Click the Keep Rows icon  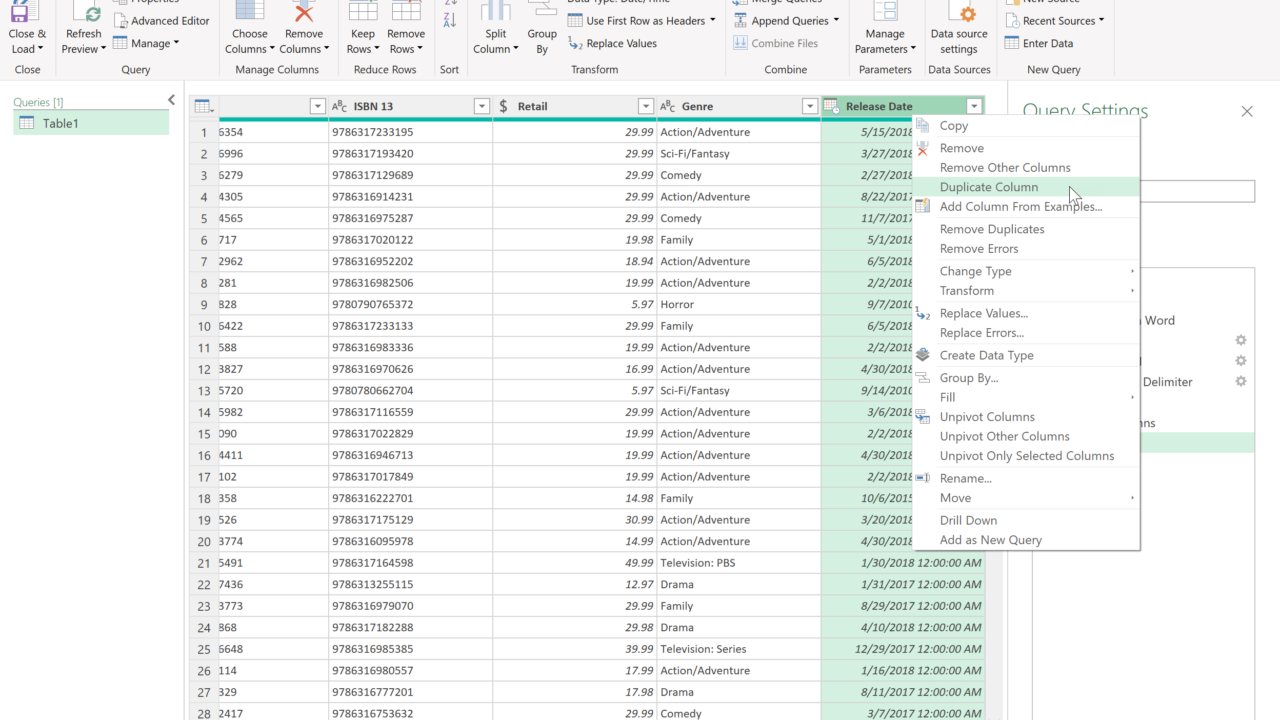pos(362,12)
